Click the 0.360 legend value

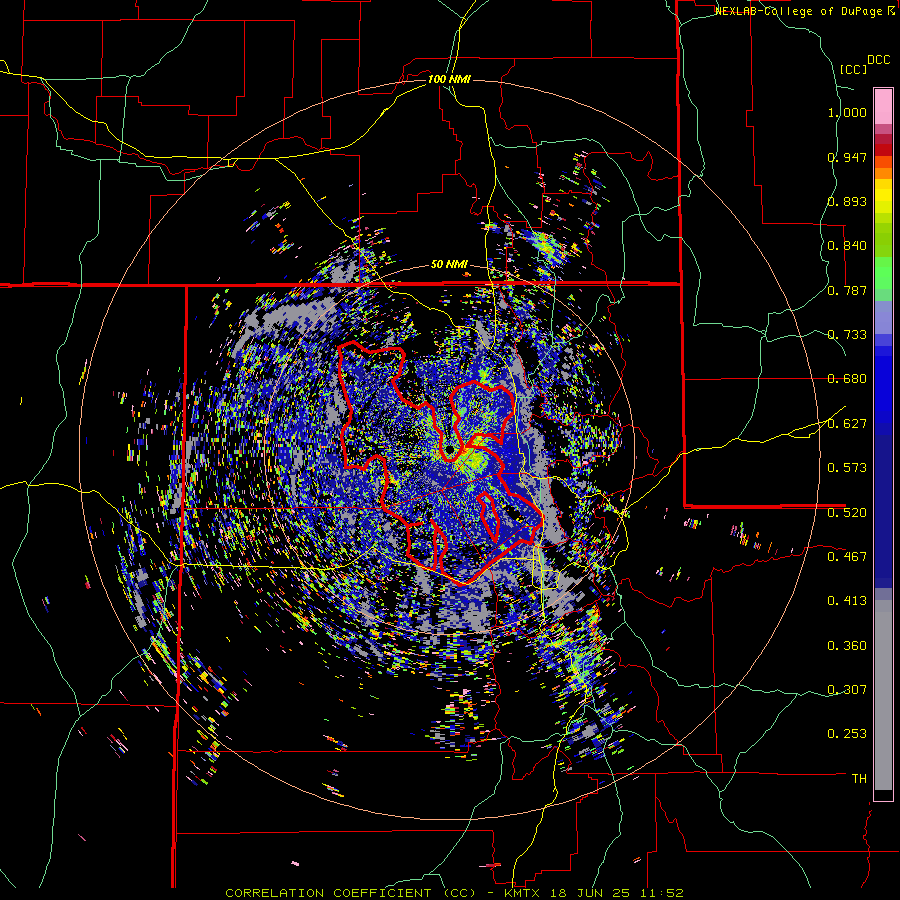pos(847,645)
